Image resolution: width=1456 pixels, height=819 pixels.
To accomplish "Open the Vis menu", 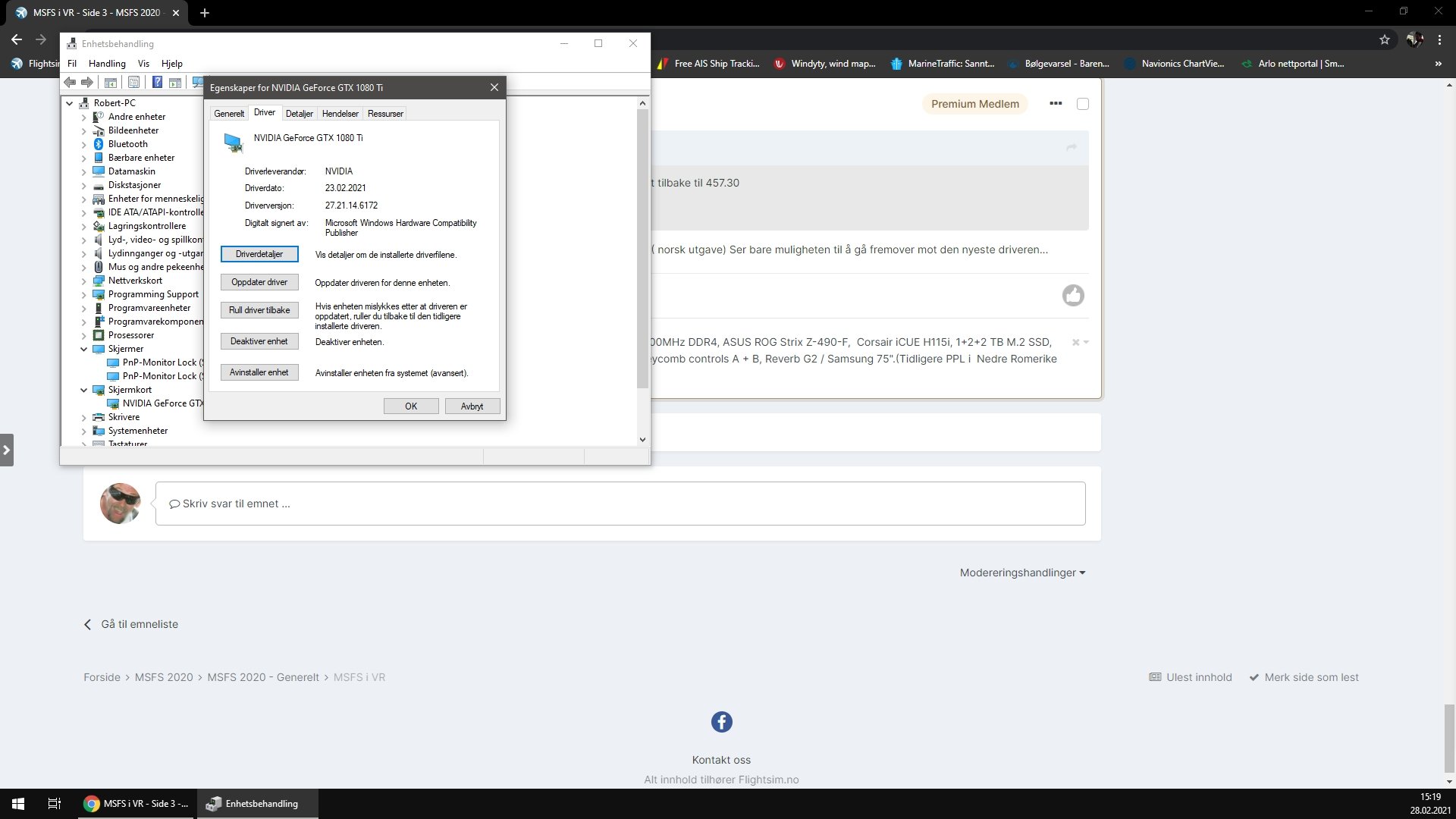I will pyautogui.click(x=143, y=64).
